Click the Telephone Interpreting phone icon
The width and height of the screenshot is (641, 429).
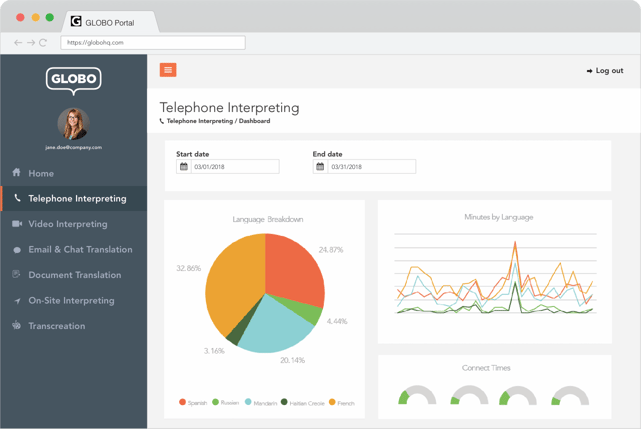[x=17, y=198]
